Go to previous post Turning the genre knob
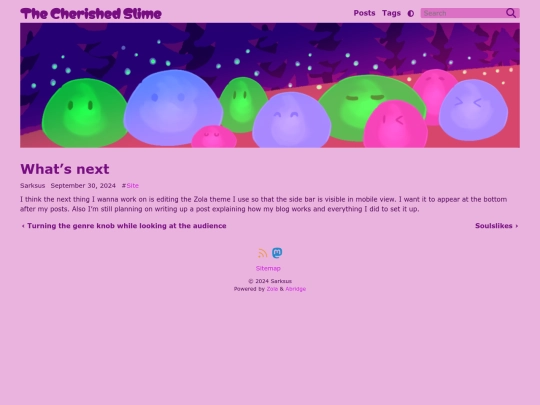The image size is (540, 405). pos(124,226)
